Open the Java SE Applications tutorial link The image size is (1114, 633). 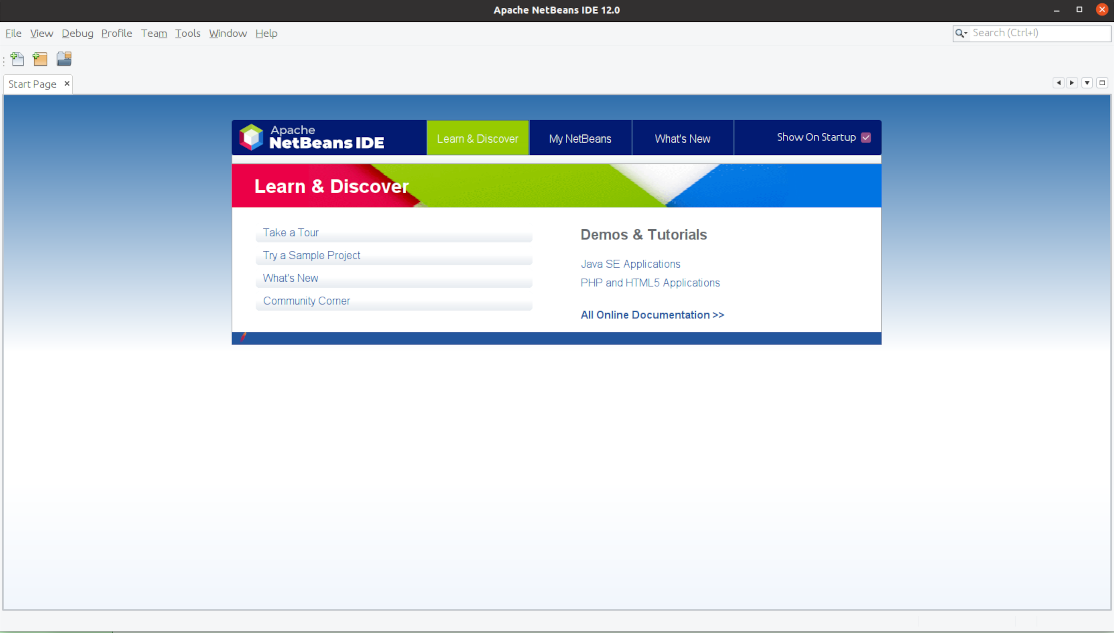click(x=630, y=264)
